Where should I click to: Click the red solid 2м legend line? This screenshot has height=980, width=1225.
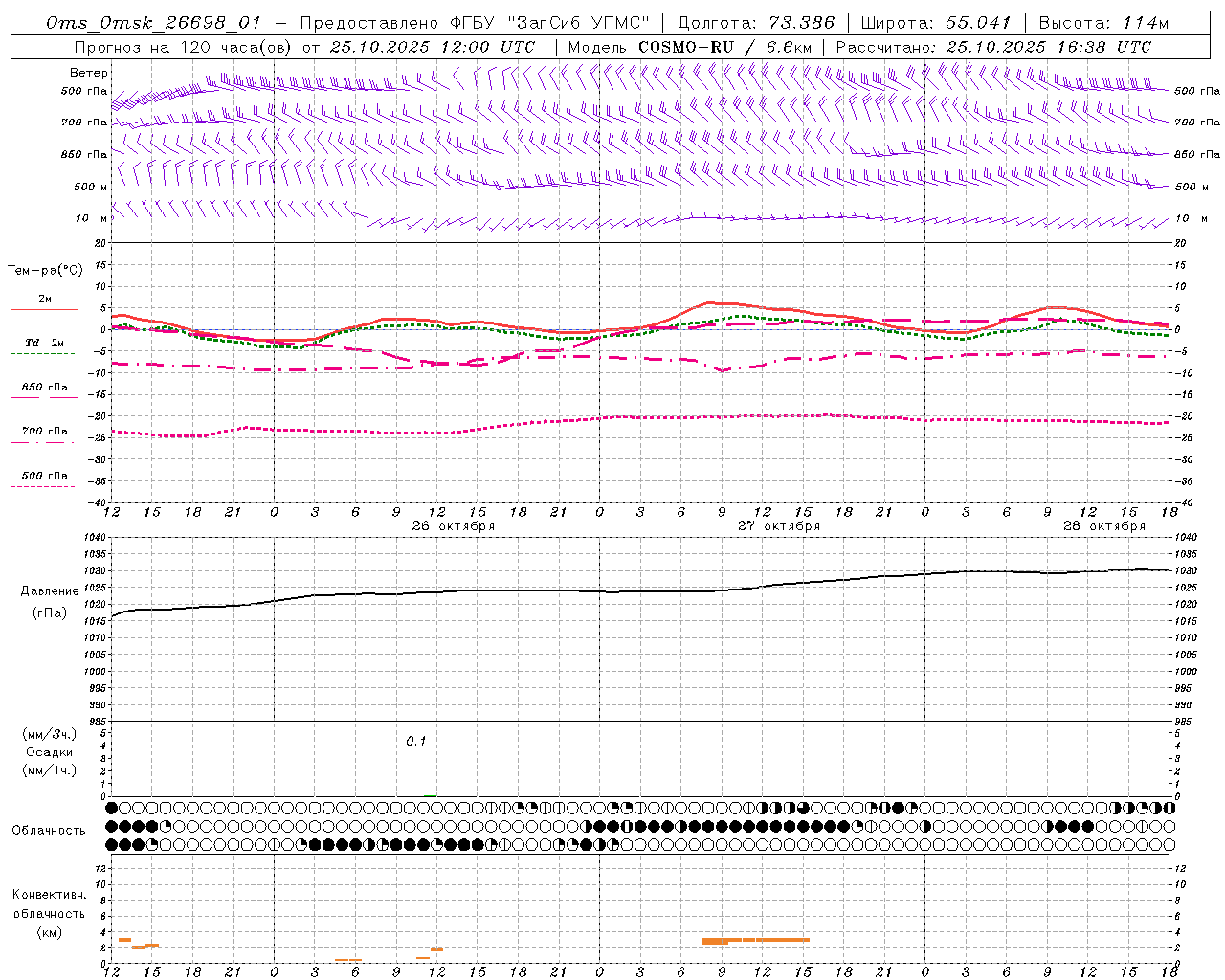click(44, 309)
